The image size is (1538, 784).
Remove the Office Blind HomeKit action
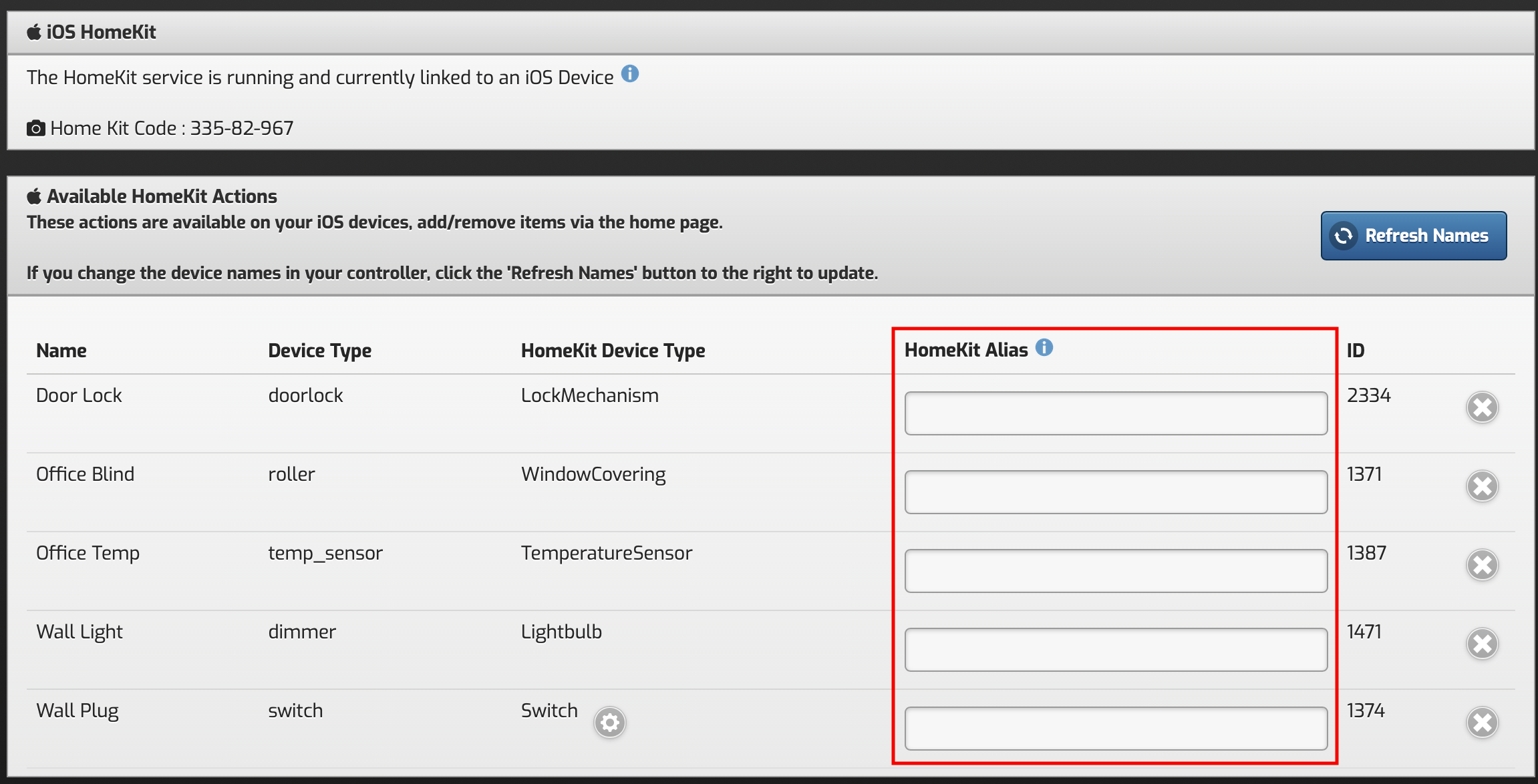tap(1482, 486)
